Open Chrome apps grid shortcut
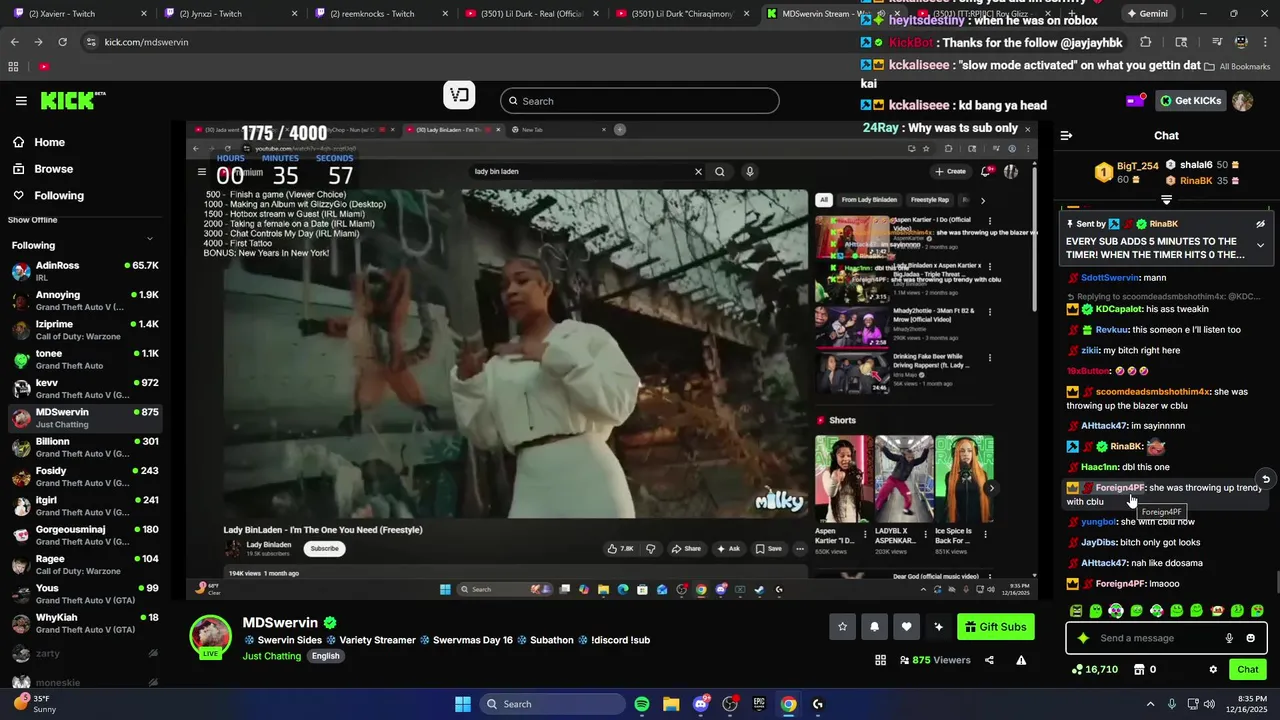This screenshot has width=1280, height=720. point(14,67)
